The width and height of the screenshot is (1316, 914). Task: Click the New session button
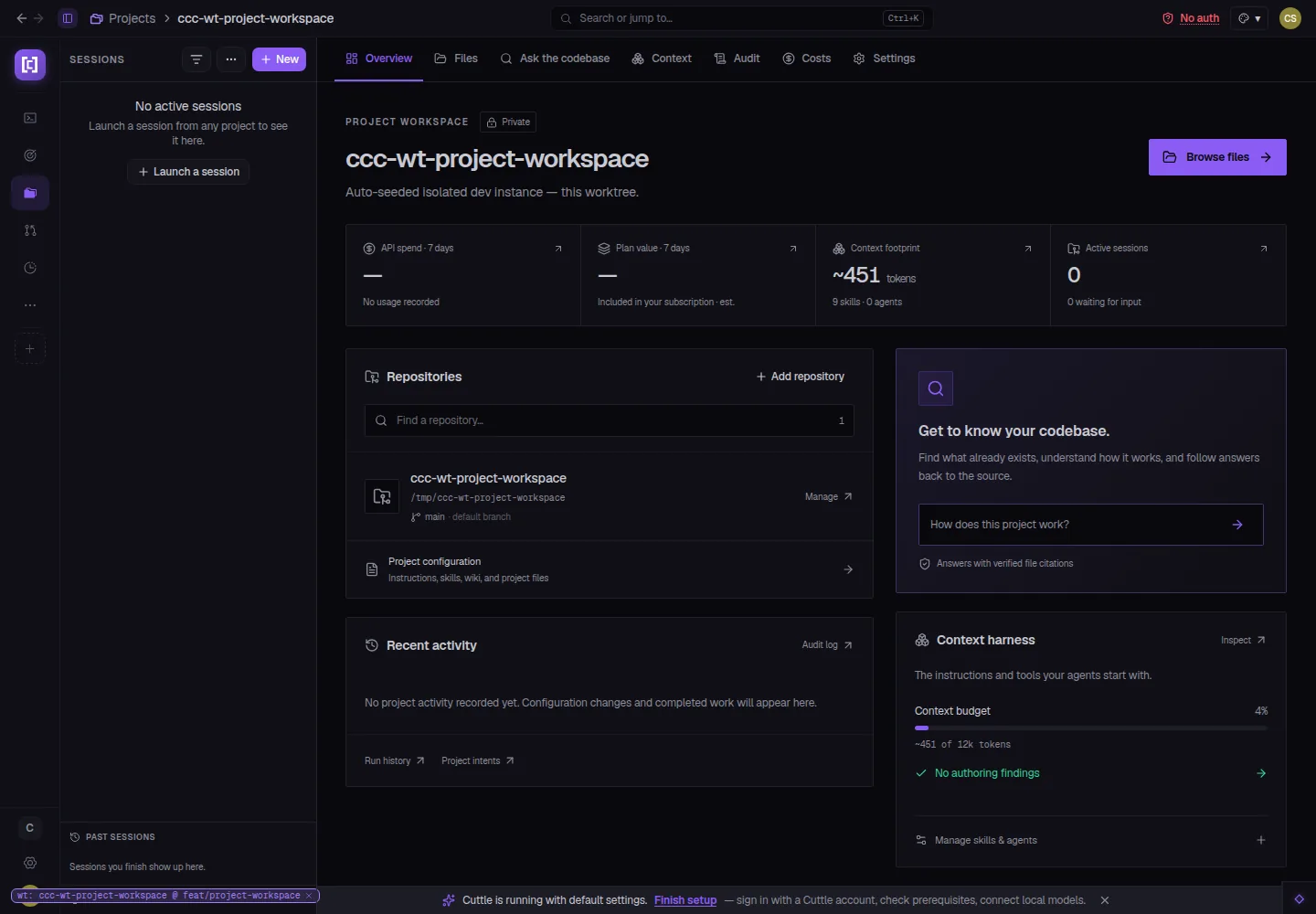click(x=280, y=59)
